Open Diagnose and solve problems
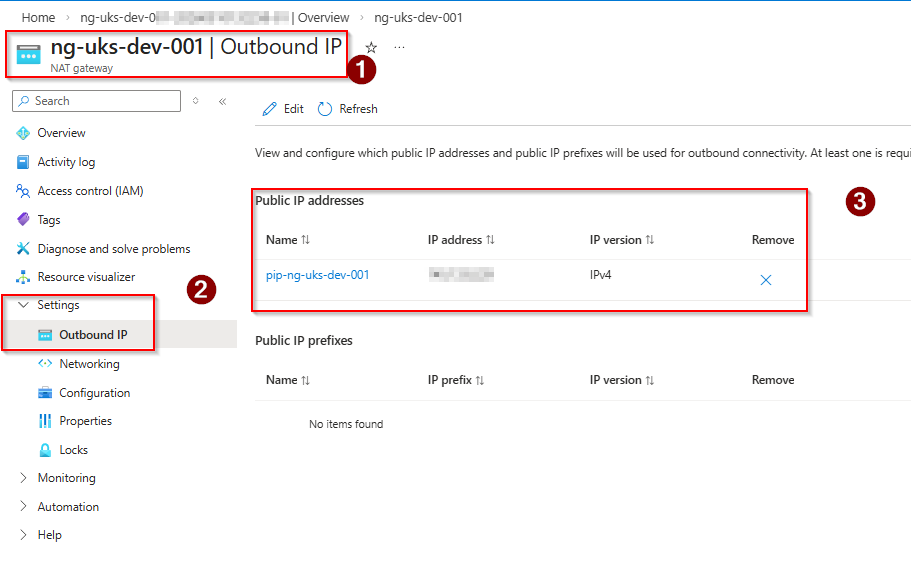Viewport: 911px width, 568px height. [x=114, y=249]
